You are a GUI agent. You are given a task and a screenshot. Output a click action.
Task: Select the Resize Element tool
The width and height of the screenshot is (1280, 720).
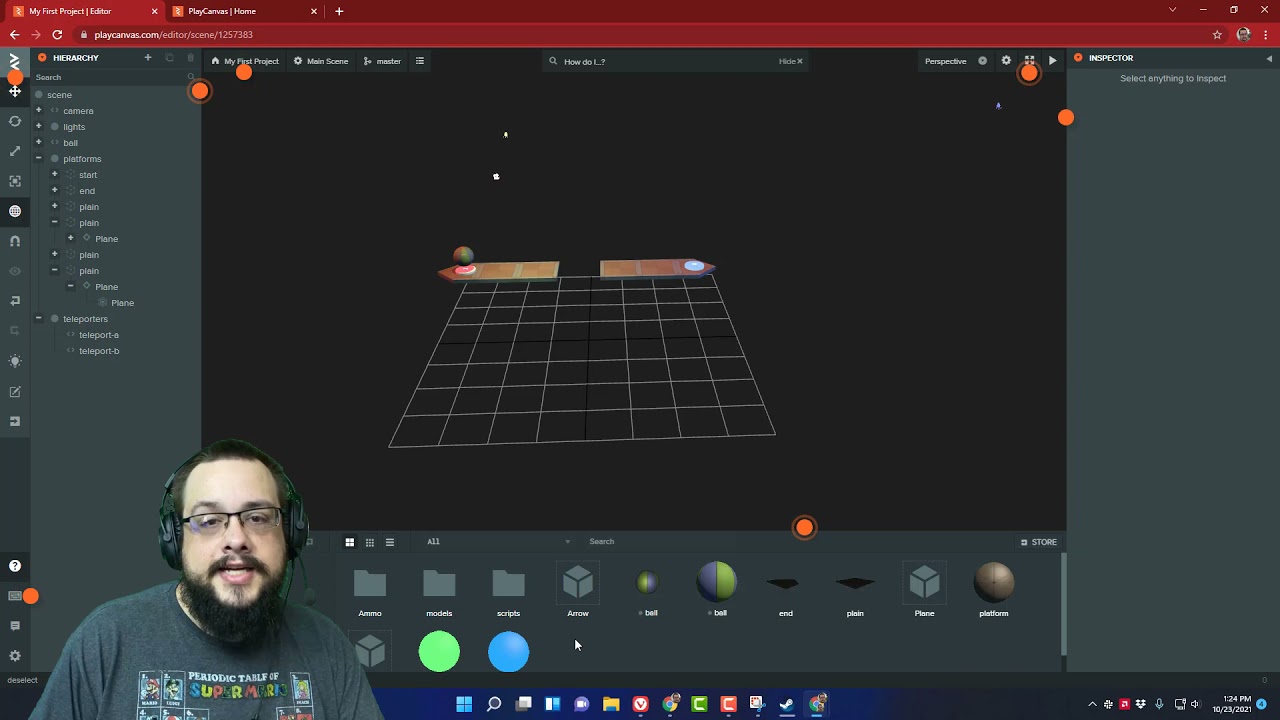tap(15, 181)
